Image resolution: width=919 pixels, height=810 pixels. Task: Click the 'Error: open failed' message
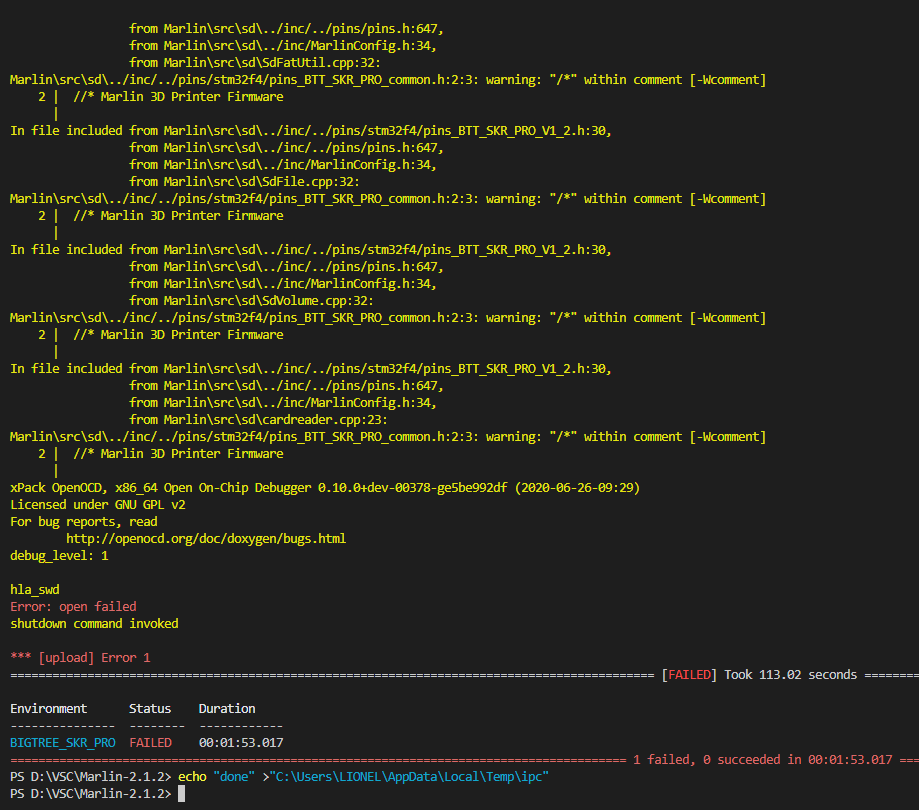[73, 607]
